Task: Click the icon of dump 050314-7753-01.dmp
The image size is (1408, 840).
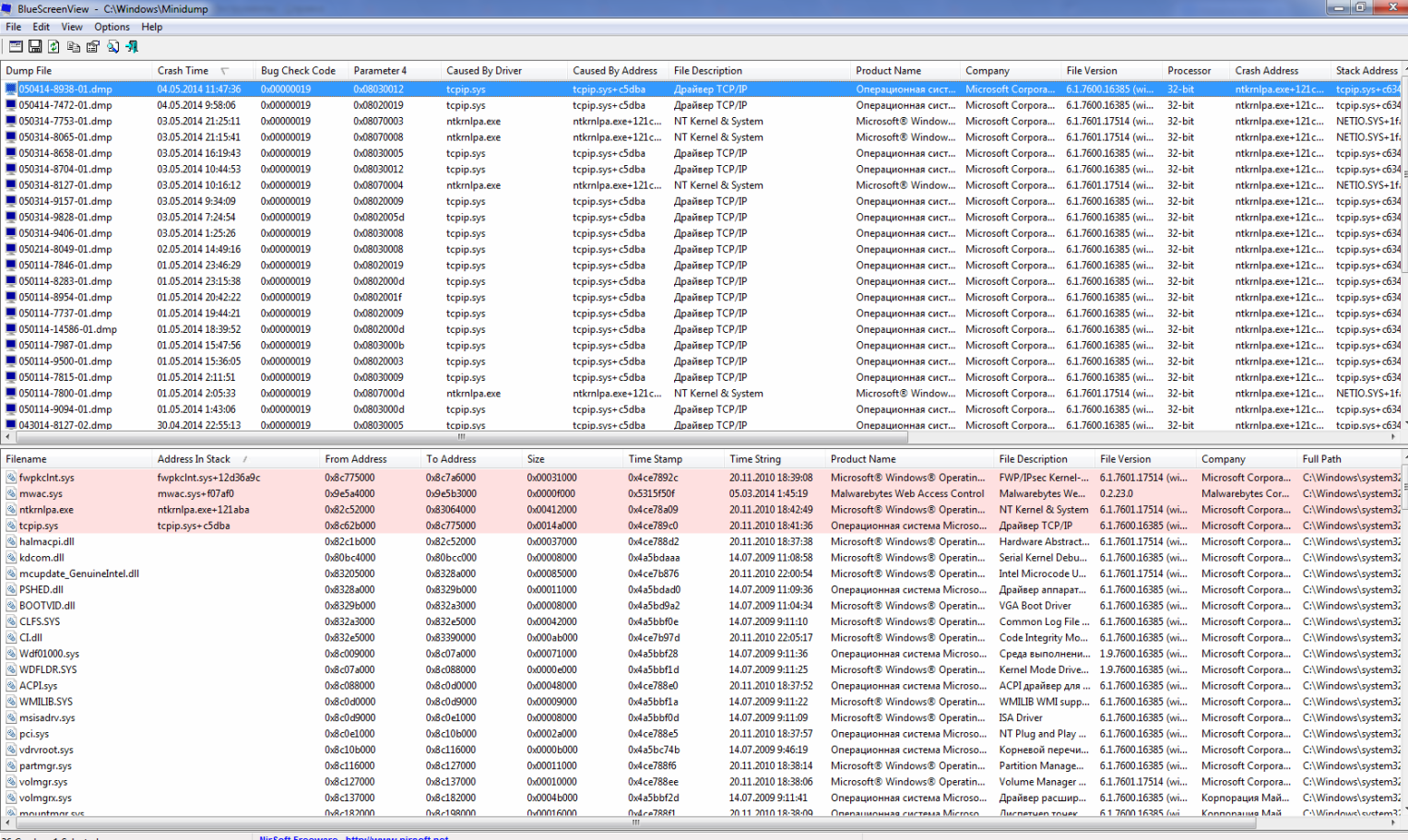Action: [x=11, y=121]
